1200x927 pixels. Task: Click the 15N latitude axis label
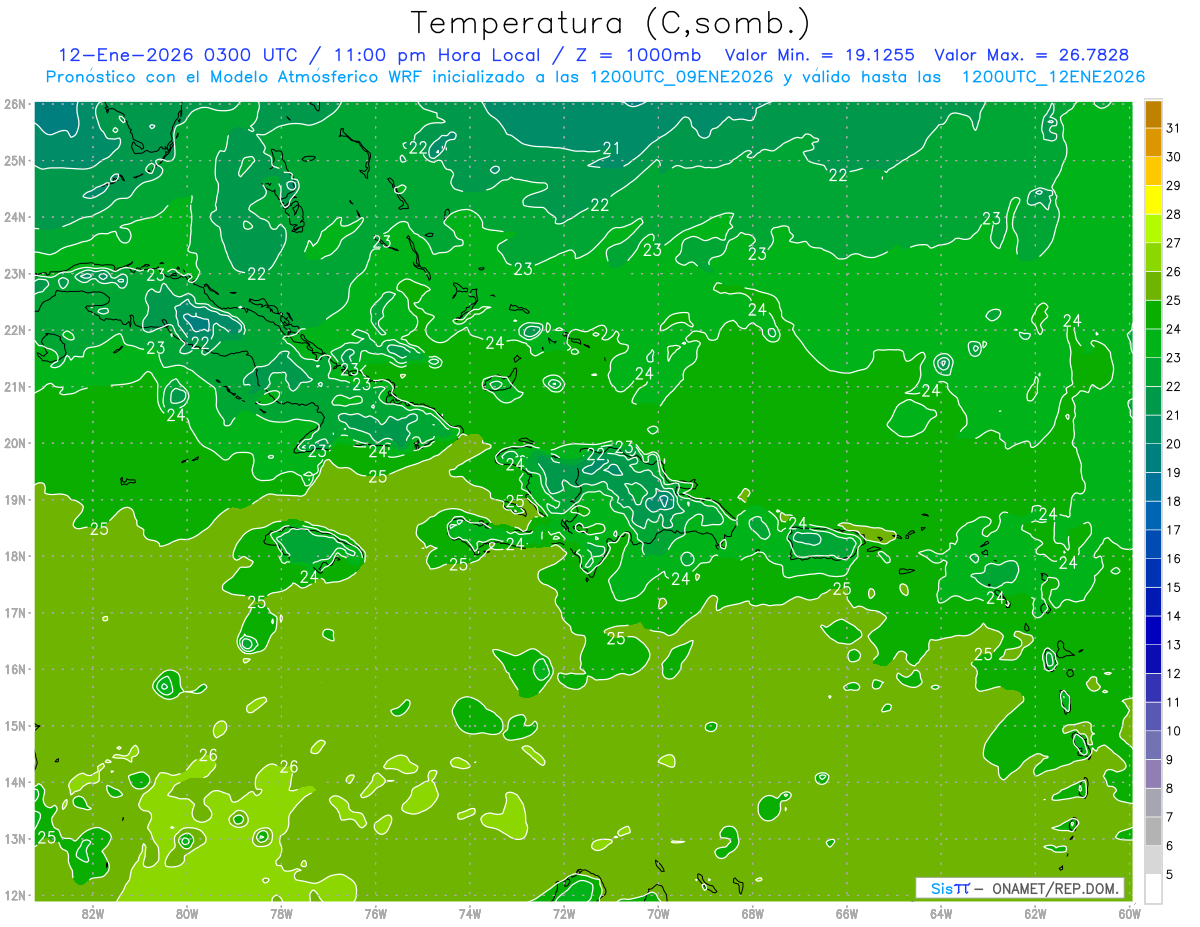point(14,725)
